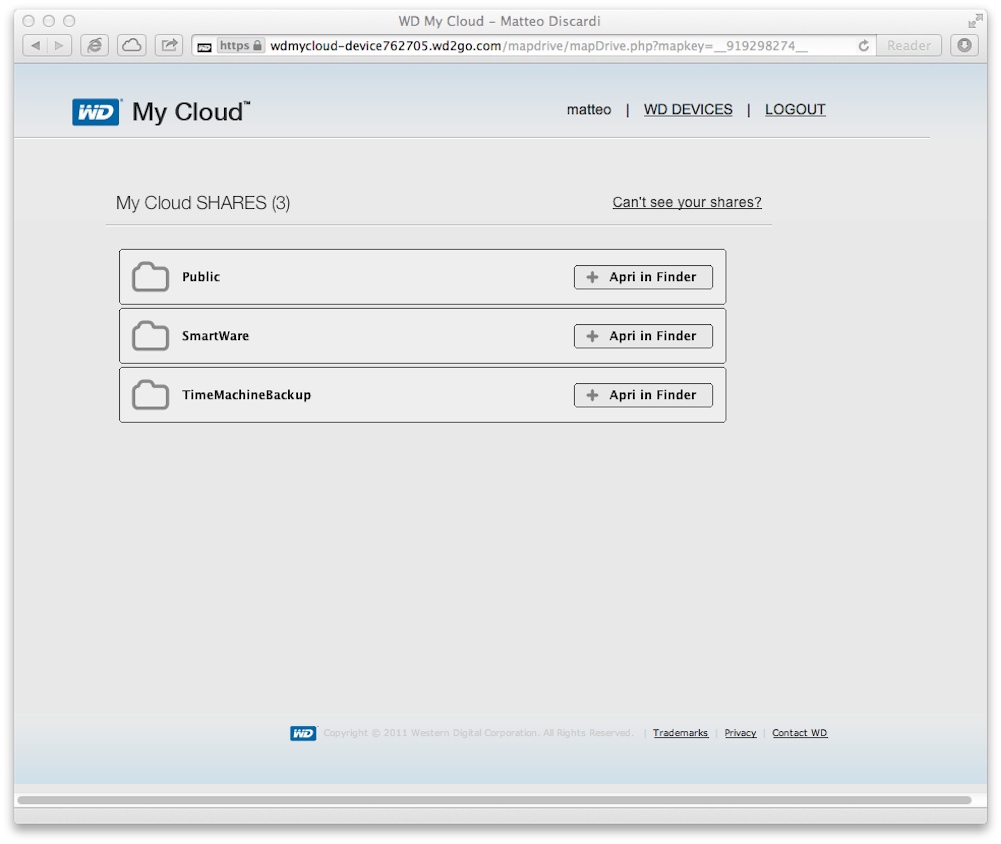This screenshot has width=1001, height=844.
Task: Click Apri in Finder for TimeMachineBackup
Action: (x=643, y=395)
